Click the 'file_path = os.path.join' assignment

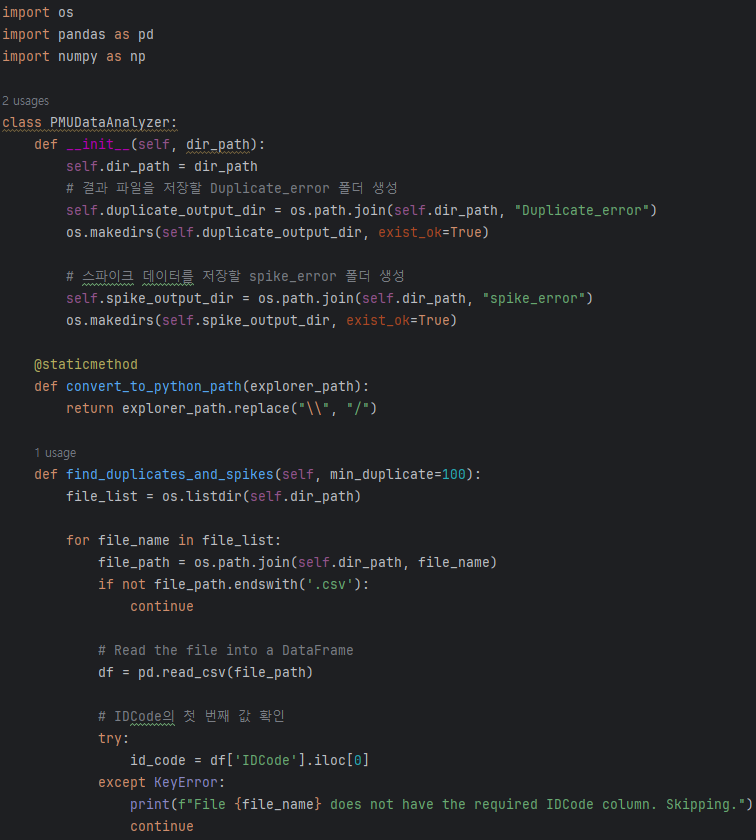pos(297,562)
